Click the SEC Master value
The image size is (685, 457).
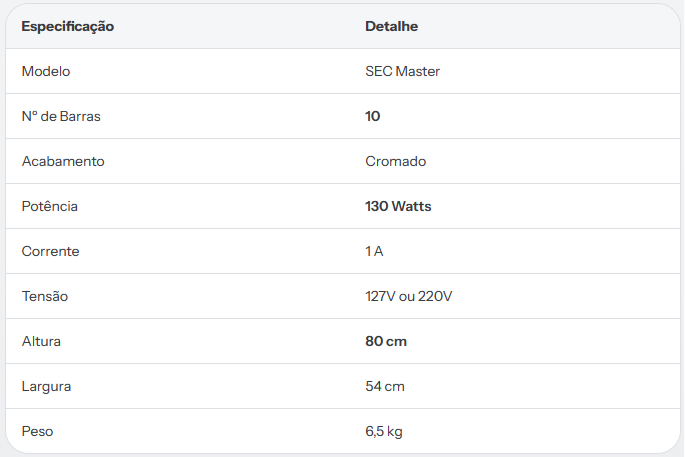pyautogui.click(x=402, y=71)
